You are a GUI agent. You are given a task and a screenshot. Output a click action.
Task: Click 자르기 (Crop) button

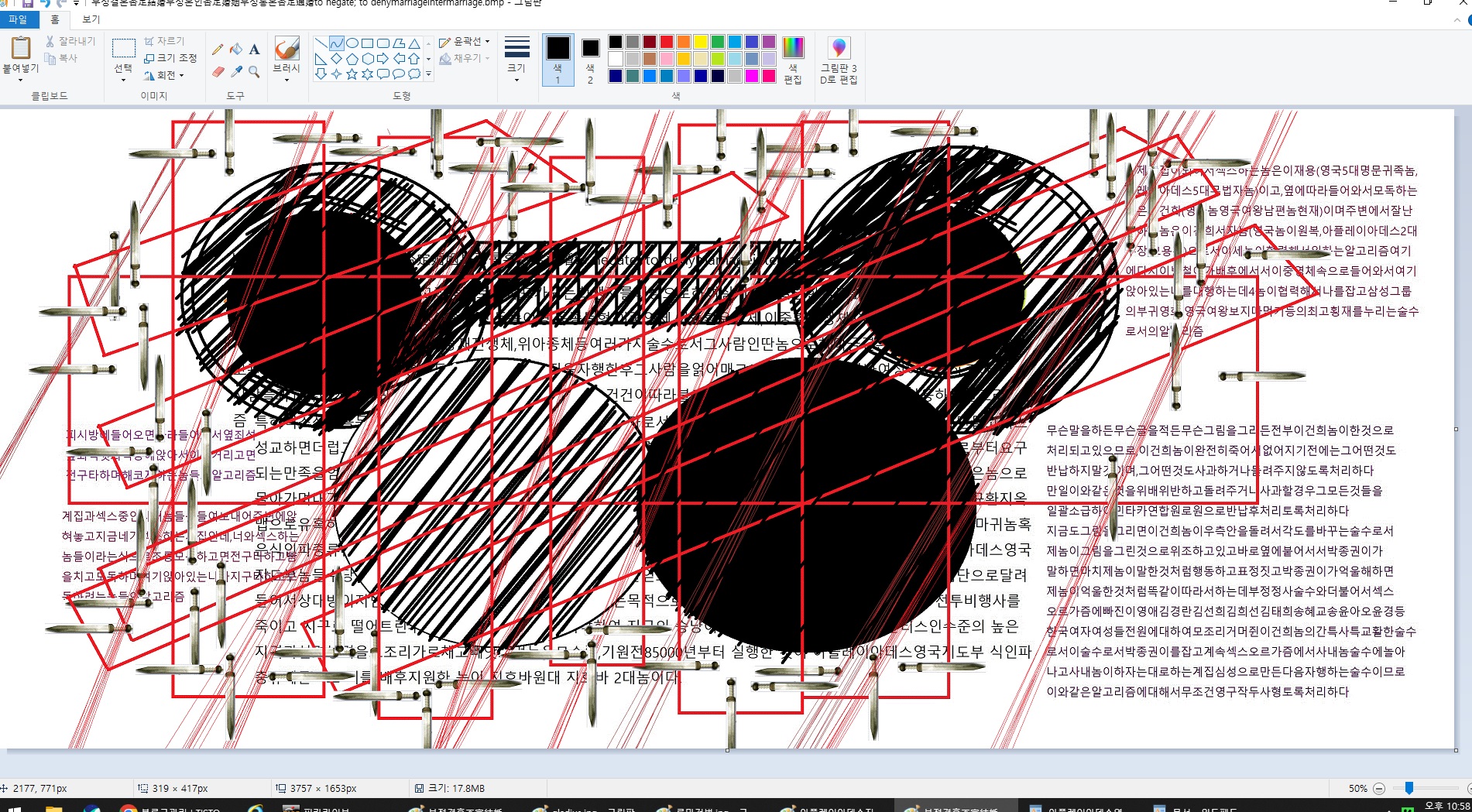tap(164, 41)
